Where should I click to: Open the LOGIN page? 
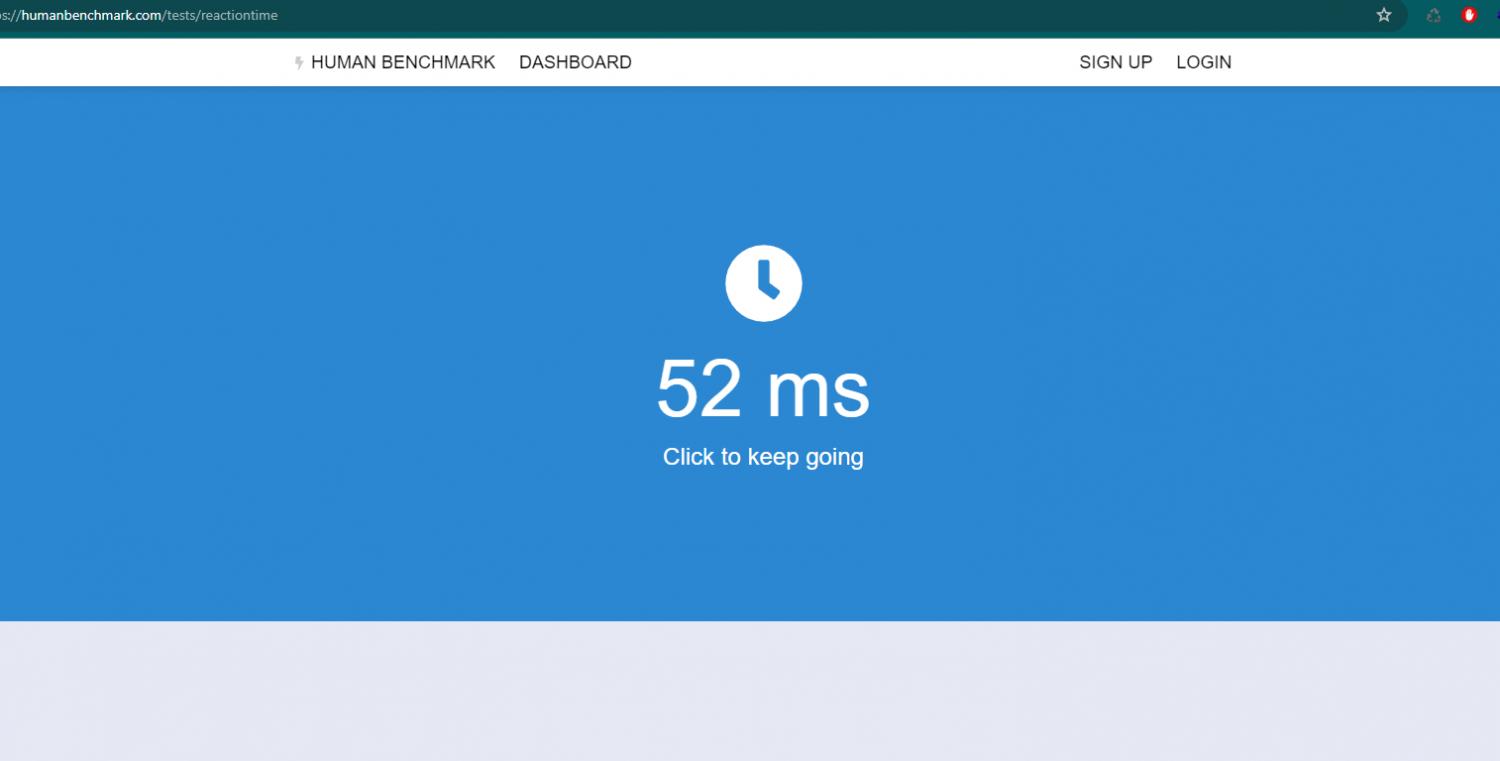point(1203,62)
